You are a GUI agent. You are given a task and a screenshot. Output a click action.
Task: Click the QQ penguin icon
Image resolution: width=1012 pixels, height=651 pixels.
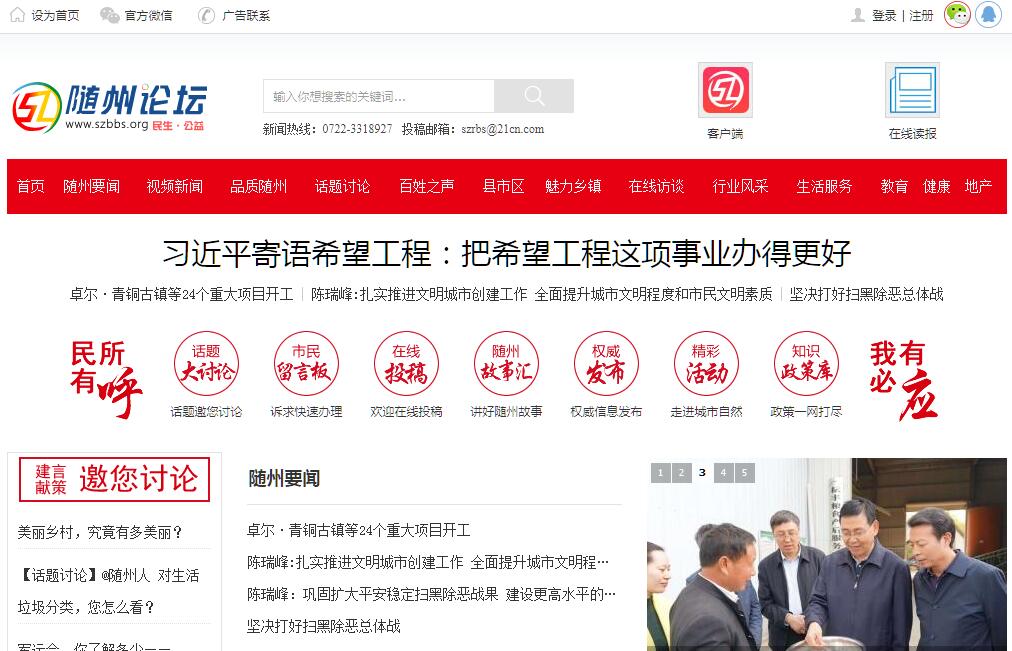pos(988,15)
